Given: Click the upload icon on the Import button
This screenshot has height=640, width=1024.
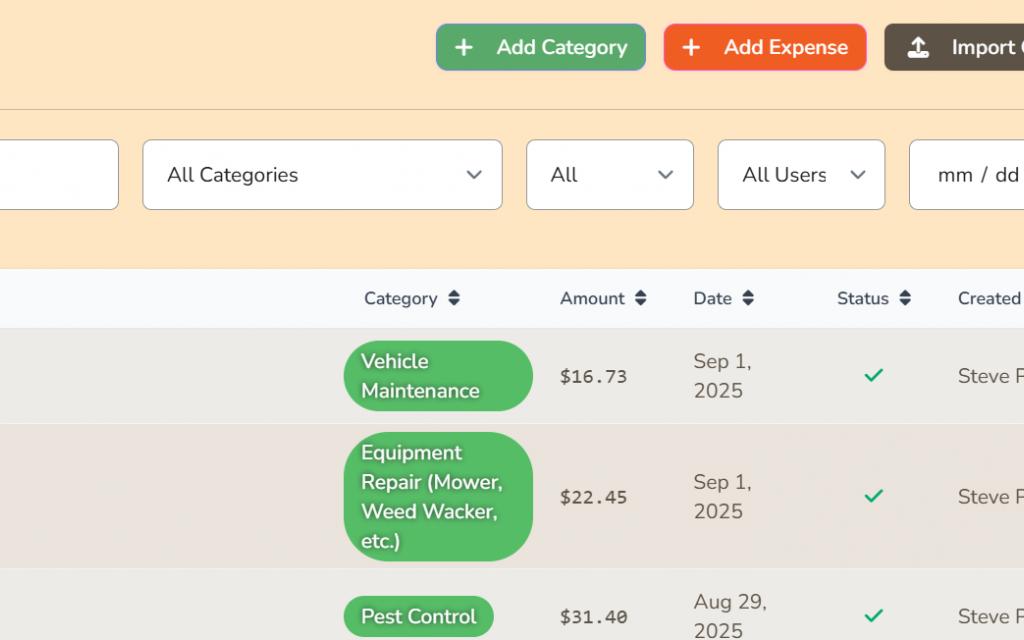Looking at the screenshot, I should point(920,46).
